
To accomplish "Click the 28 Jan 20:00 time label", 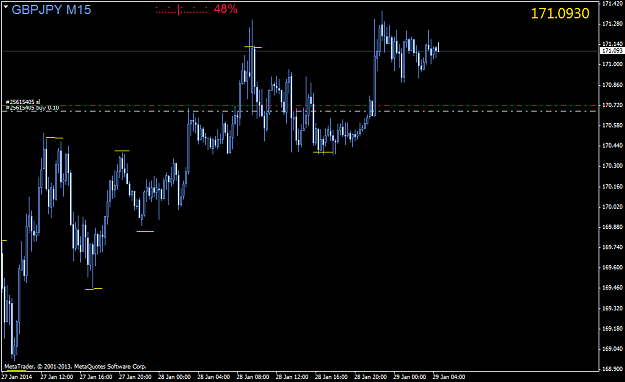I will pyautogui.click(x=370, y=377).
